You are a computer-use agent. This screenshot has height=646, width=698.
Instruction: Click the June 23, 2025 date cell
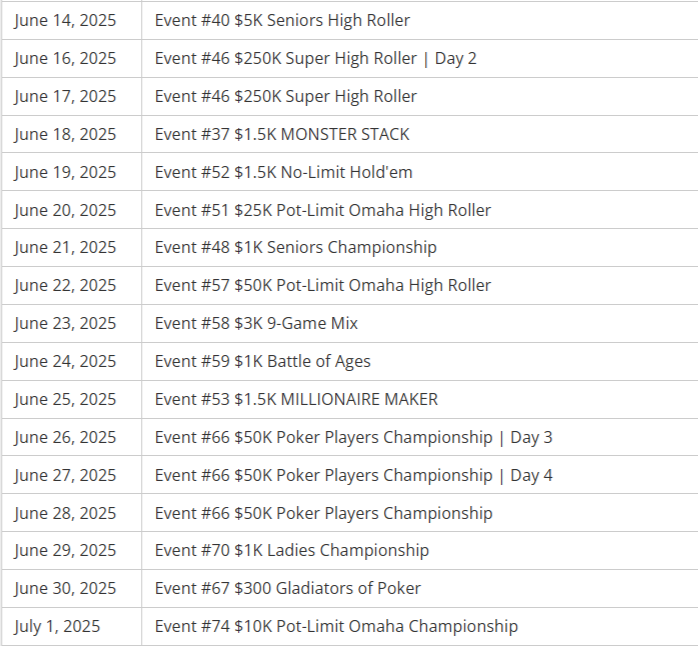[x=65, y=323]
